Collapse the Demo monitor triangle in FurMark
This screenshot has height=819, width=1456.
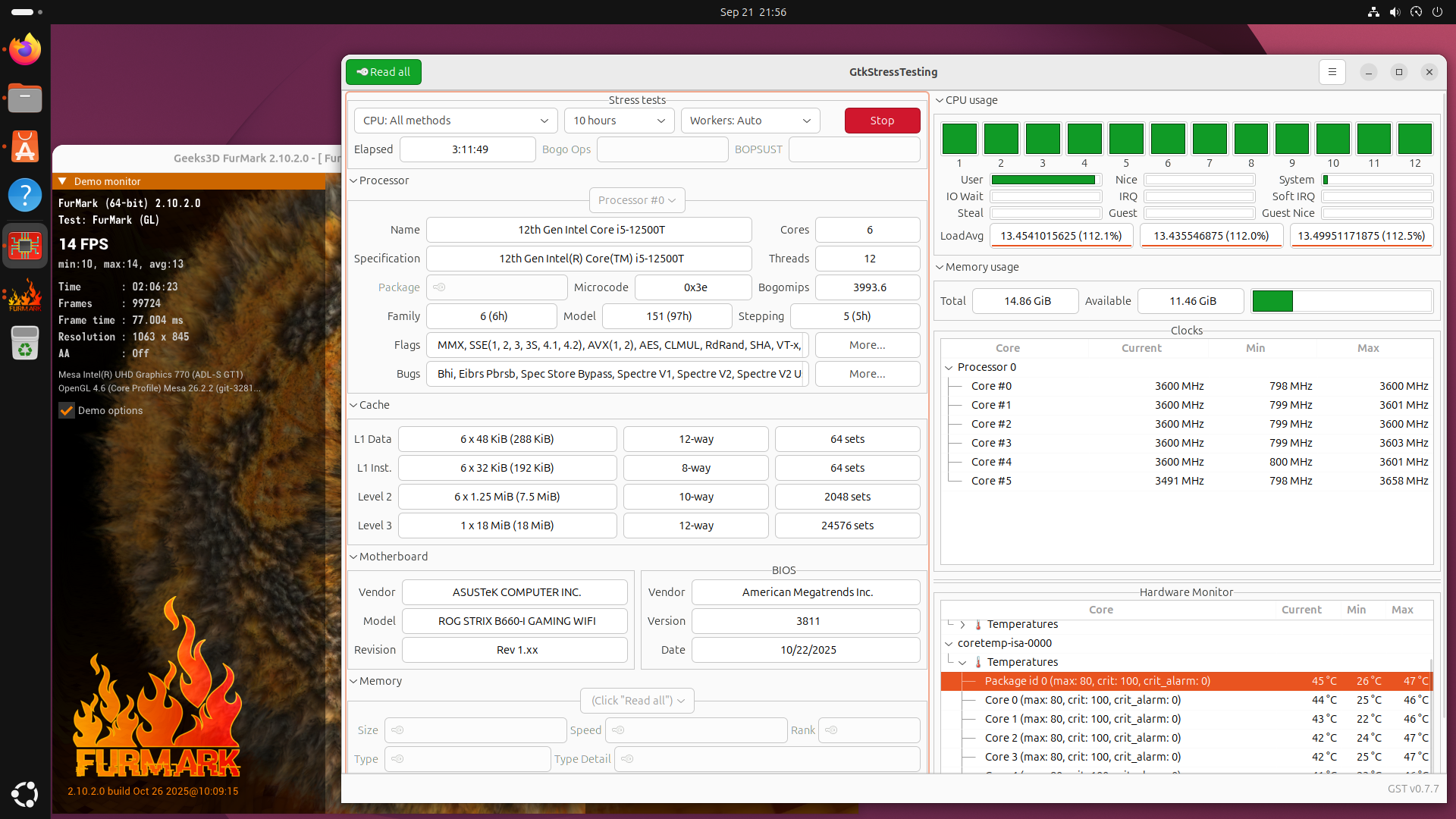tap(62, 181)
